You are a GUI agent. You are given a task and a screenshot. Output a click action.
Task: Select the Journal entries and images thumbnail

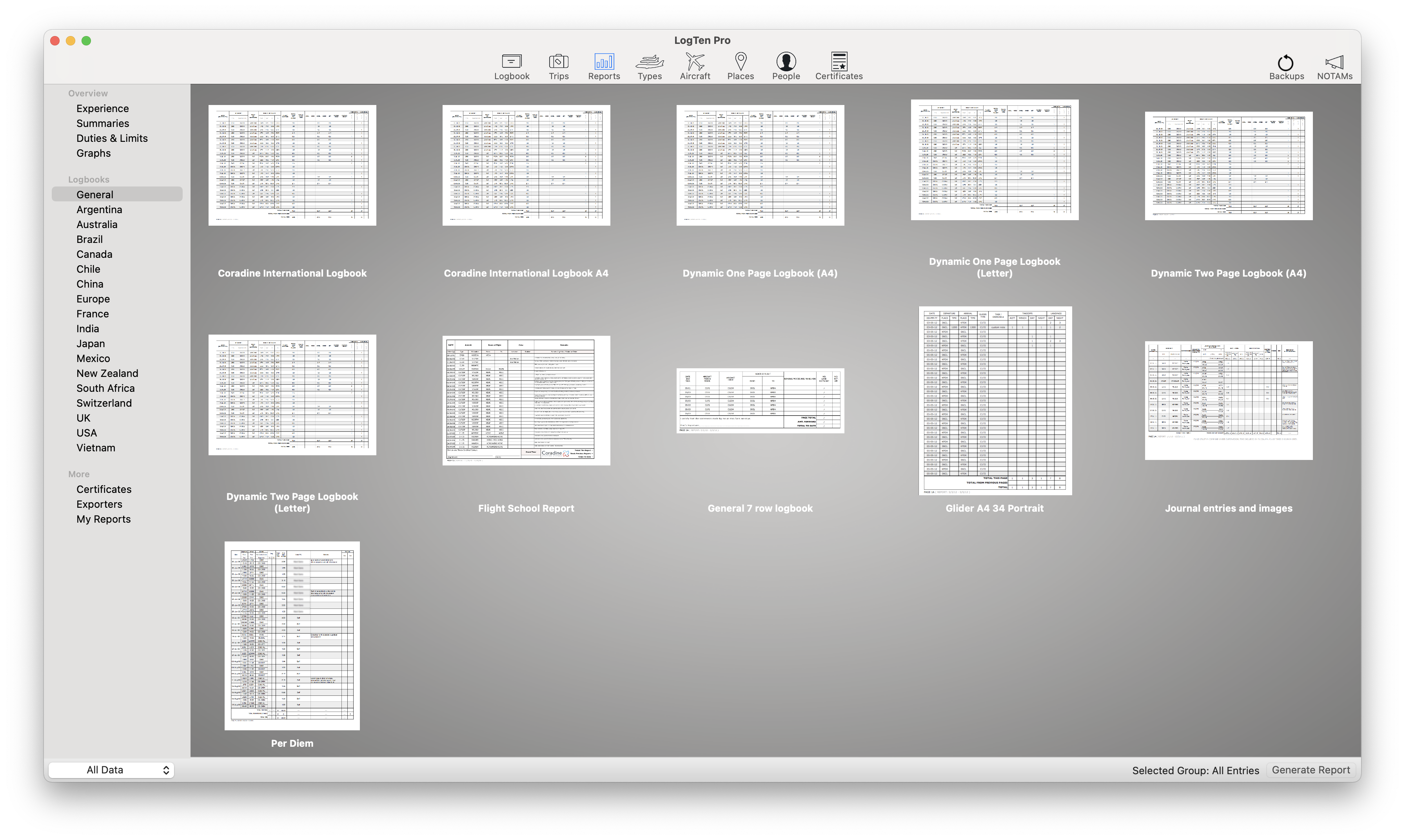coord(1228,400)
